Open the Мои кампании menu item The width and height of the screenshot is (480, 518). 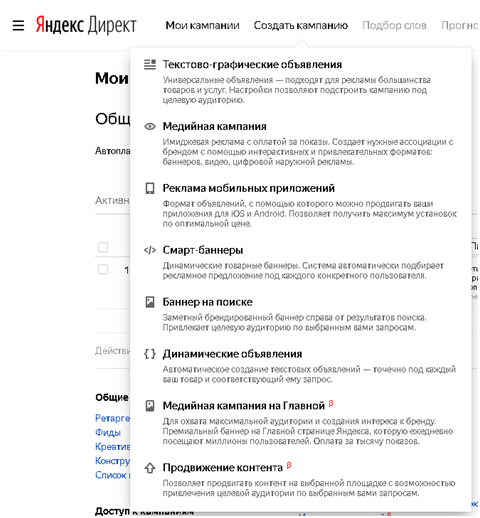202,25
